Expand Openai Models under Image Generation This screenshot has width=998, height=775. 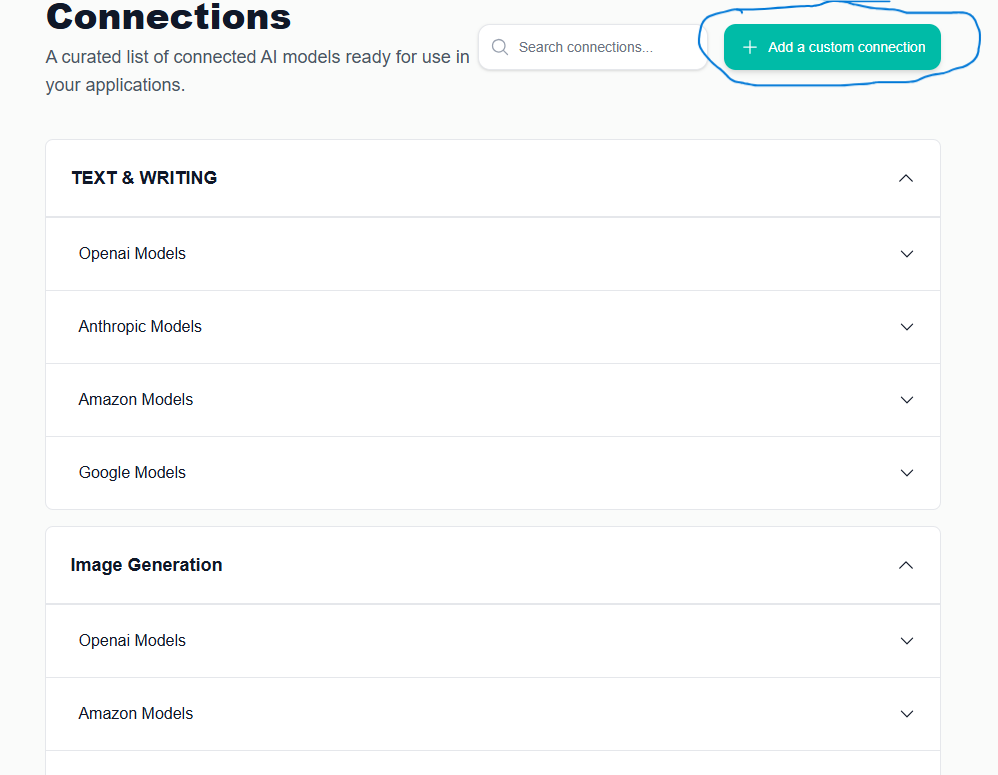click(907, 641)
